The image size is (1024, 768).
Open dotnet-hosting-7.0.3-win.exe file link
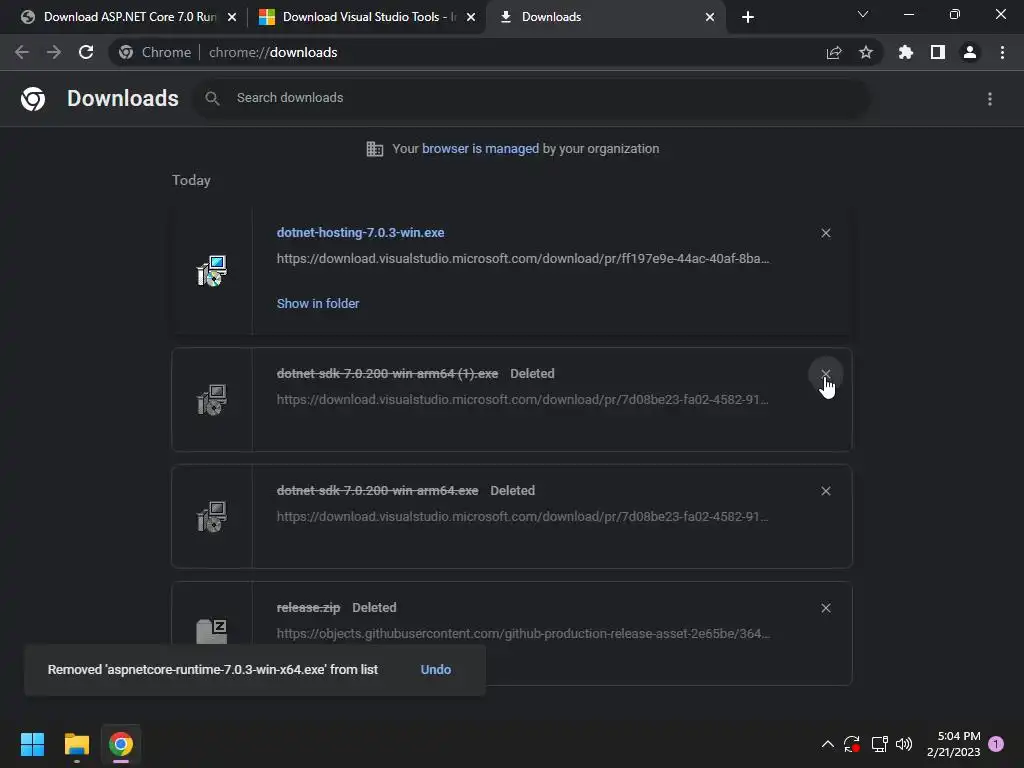tap(360, 232)
